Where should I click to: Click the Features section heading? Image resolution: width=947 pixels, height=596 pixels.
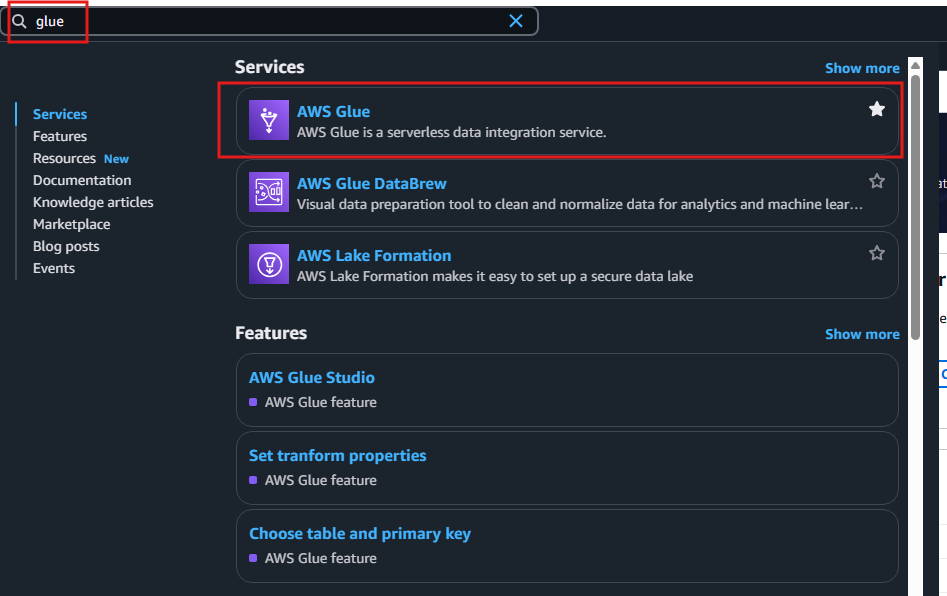[x=271, y=333]
